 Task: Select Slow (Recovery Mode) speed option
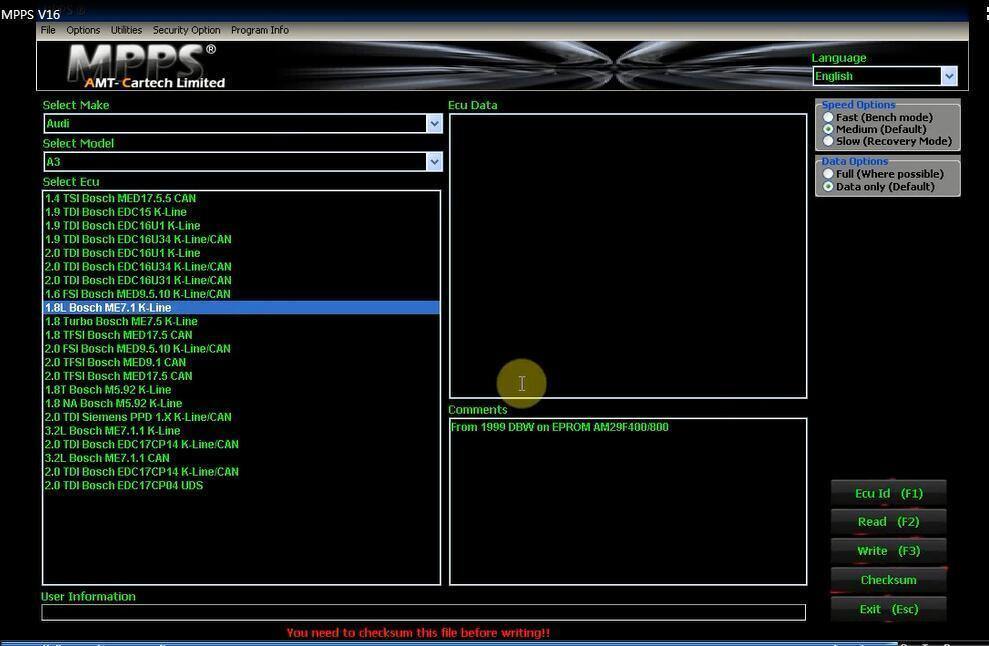[828, 141]
